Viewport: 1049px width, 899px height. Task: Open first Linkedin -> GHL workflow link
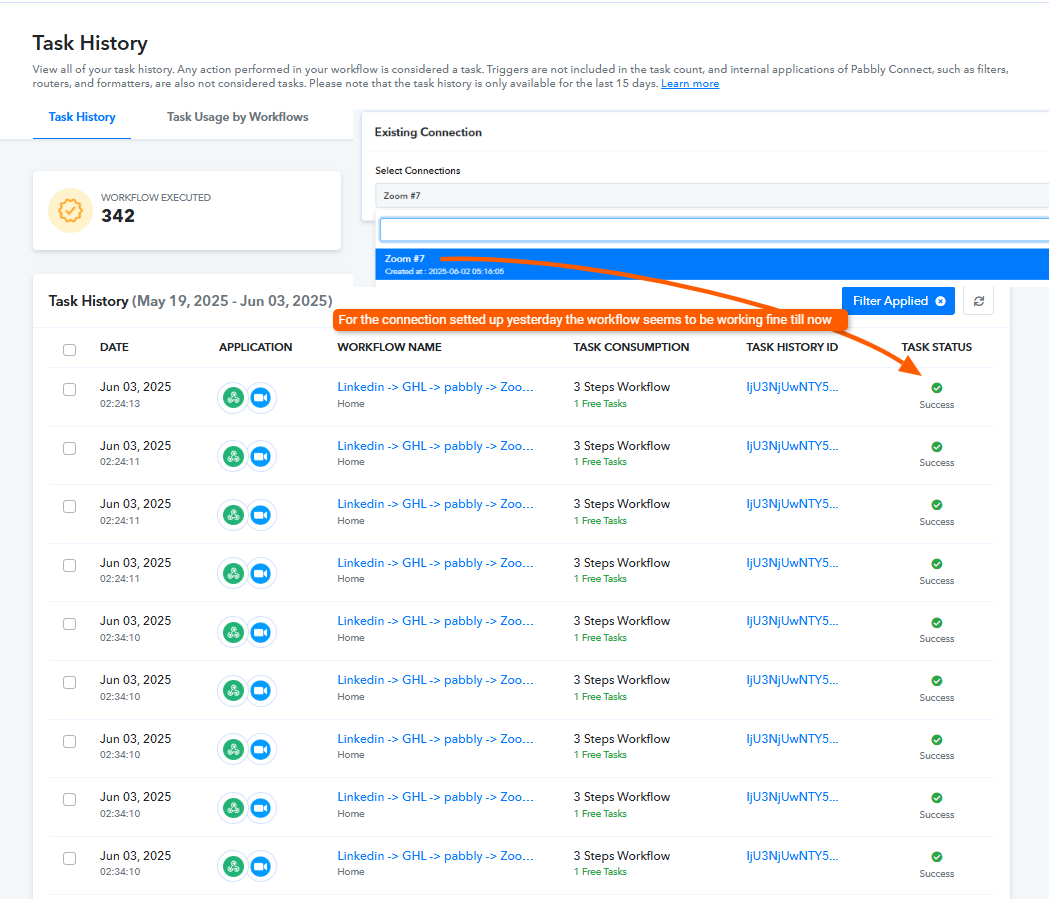(x=435, y=387)
